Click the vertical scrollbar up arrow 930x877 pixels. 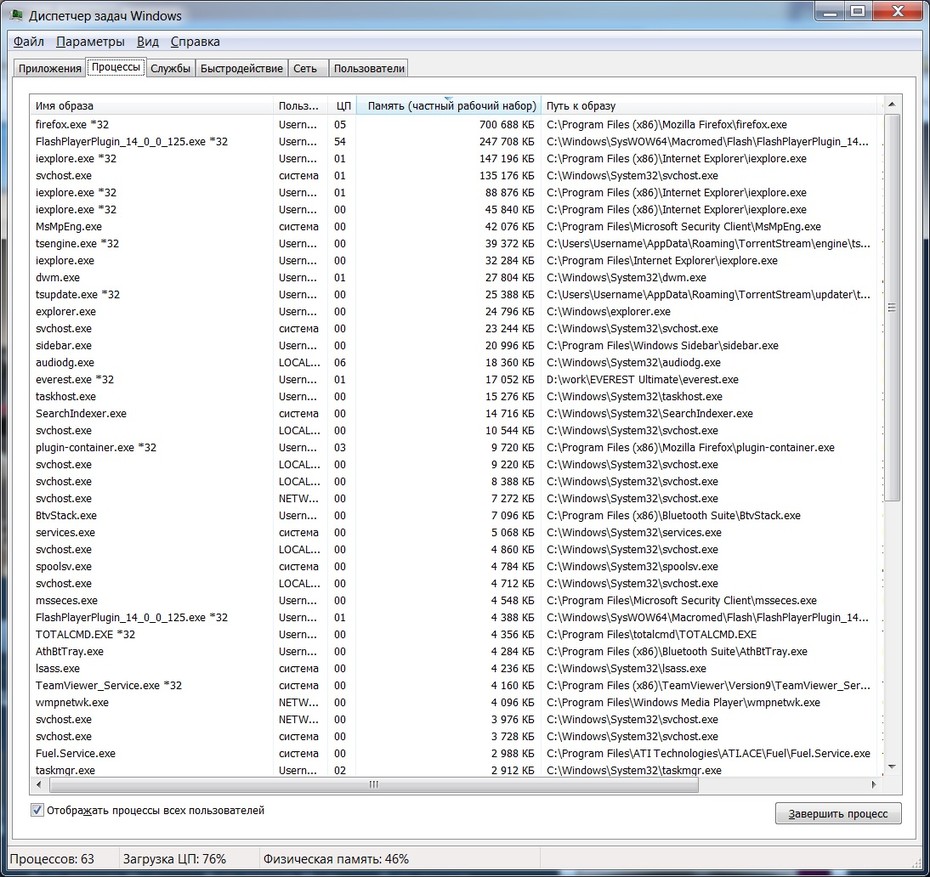(891, 105)
